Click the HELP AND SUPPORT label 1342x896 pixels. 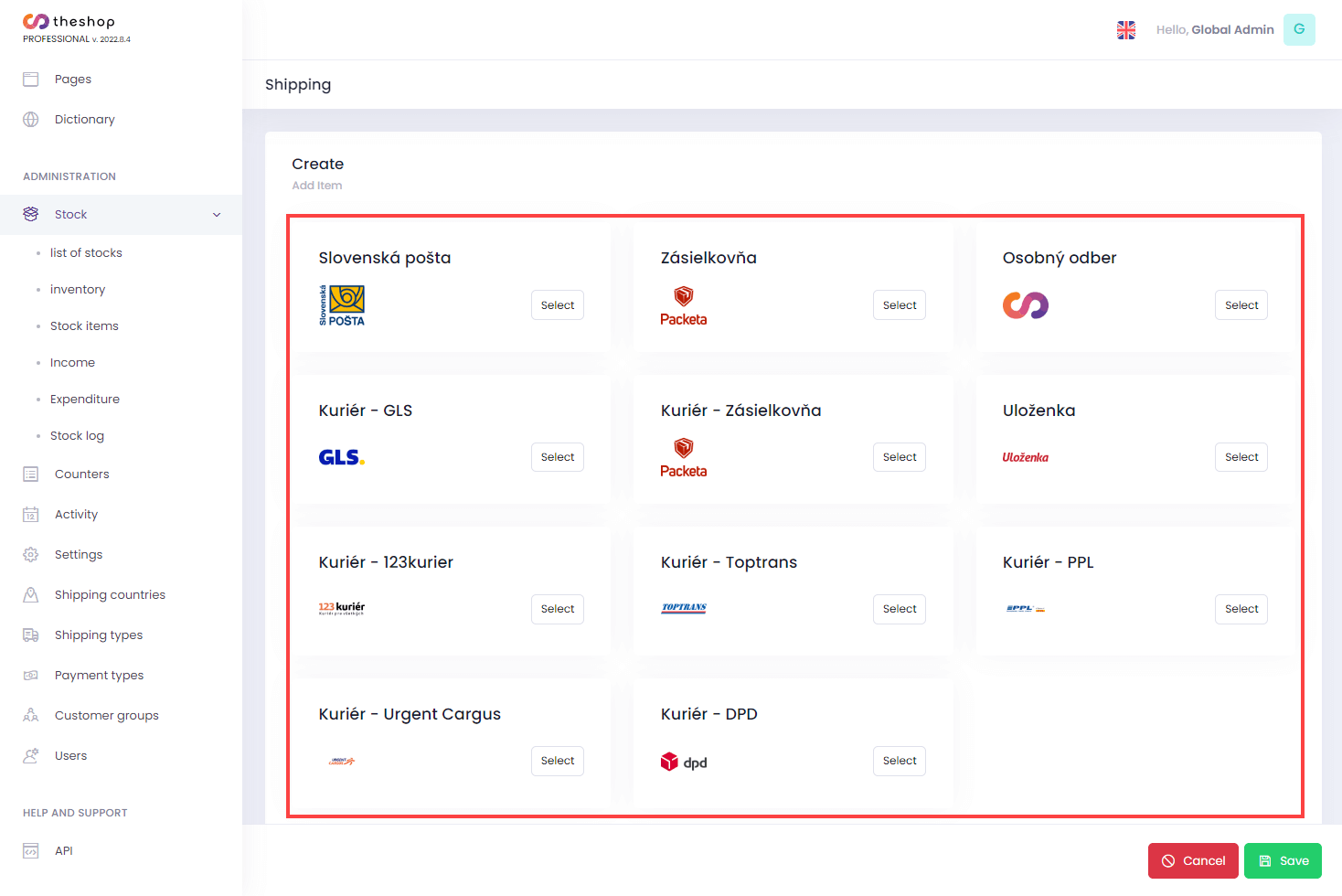click(75, 813)
